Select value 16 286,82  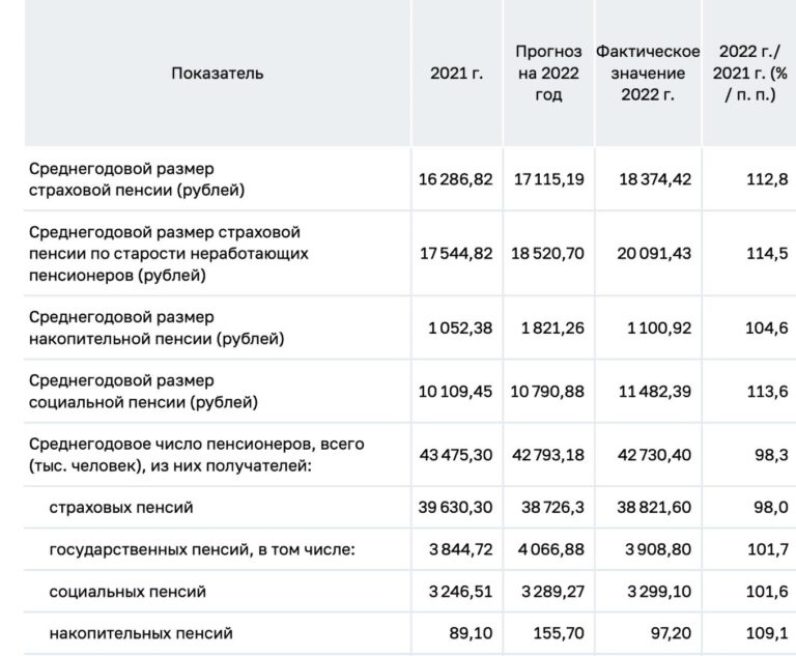coord(455,179)
